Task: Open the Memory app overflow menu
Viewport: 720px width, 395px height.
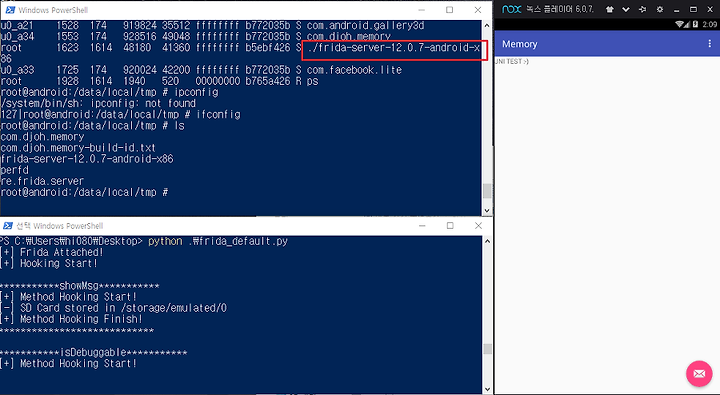Action: [709, 44]
